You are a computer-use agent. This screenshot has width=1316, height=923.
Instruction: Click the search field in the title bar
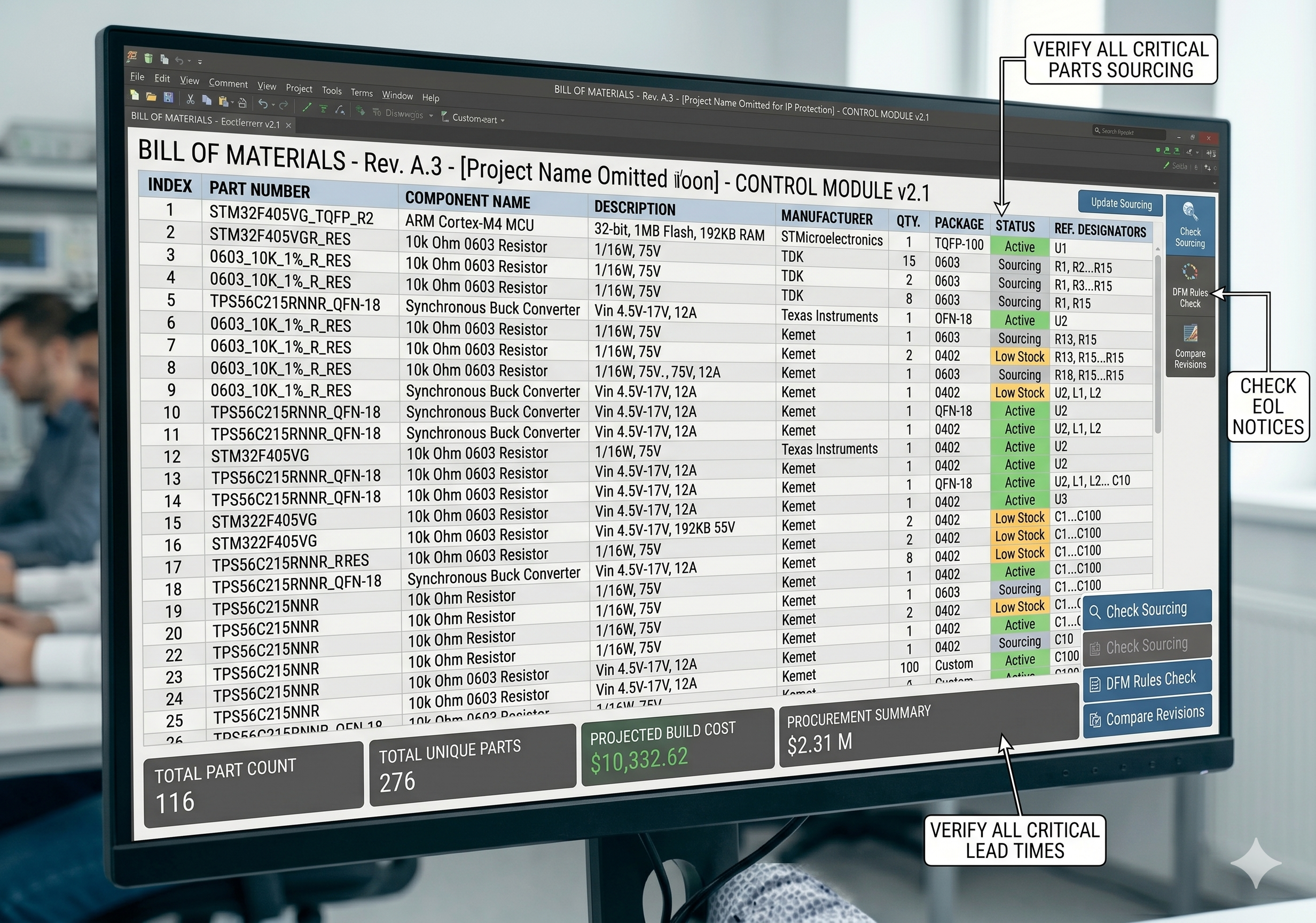pyautogui.click(x=1128, y=132)
